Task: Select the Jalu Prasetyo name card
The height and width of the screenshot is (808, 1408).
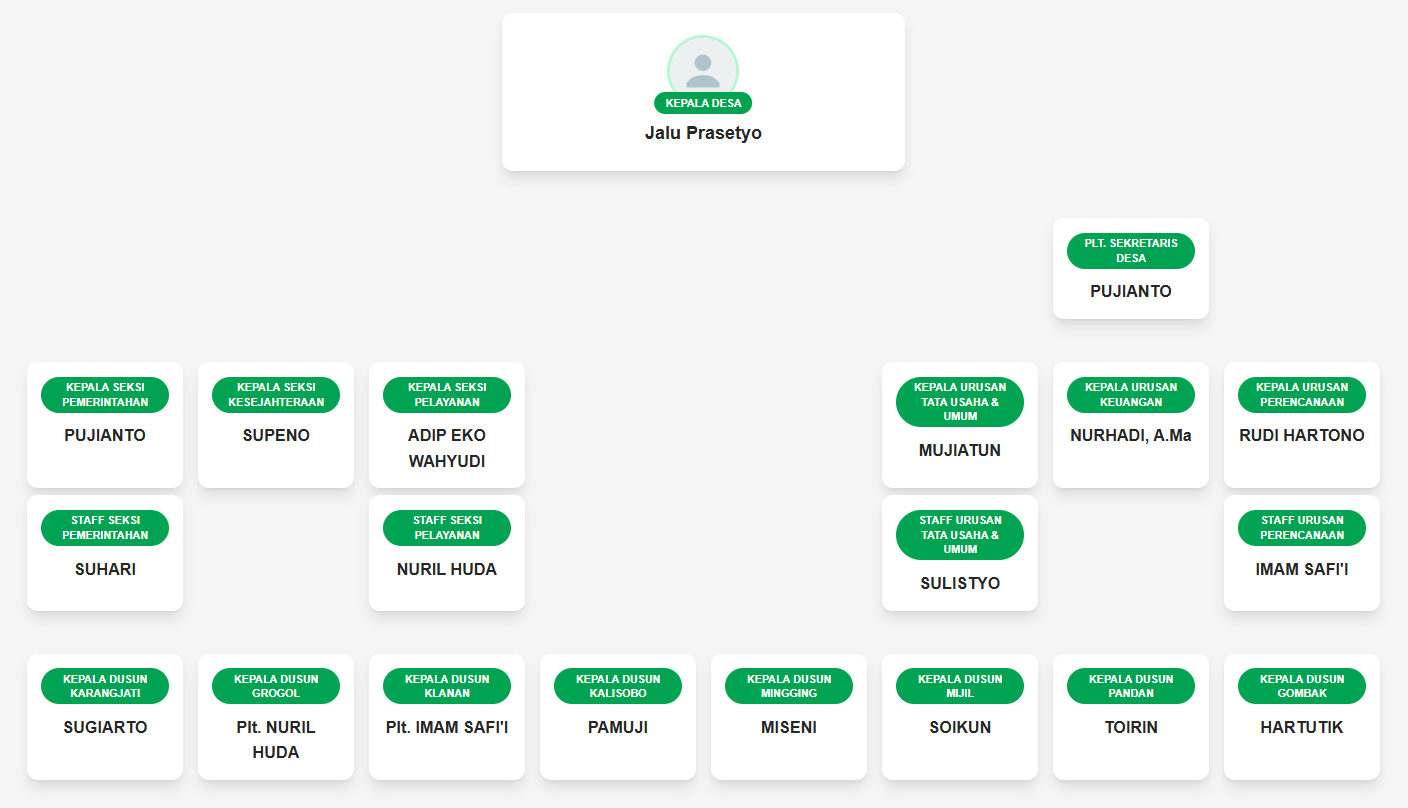Action: pos(703,133)
